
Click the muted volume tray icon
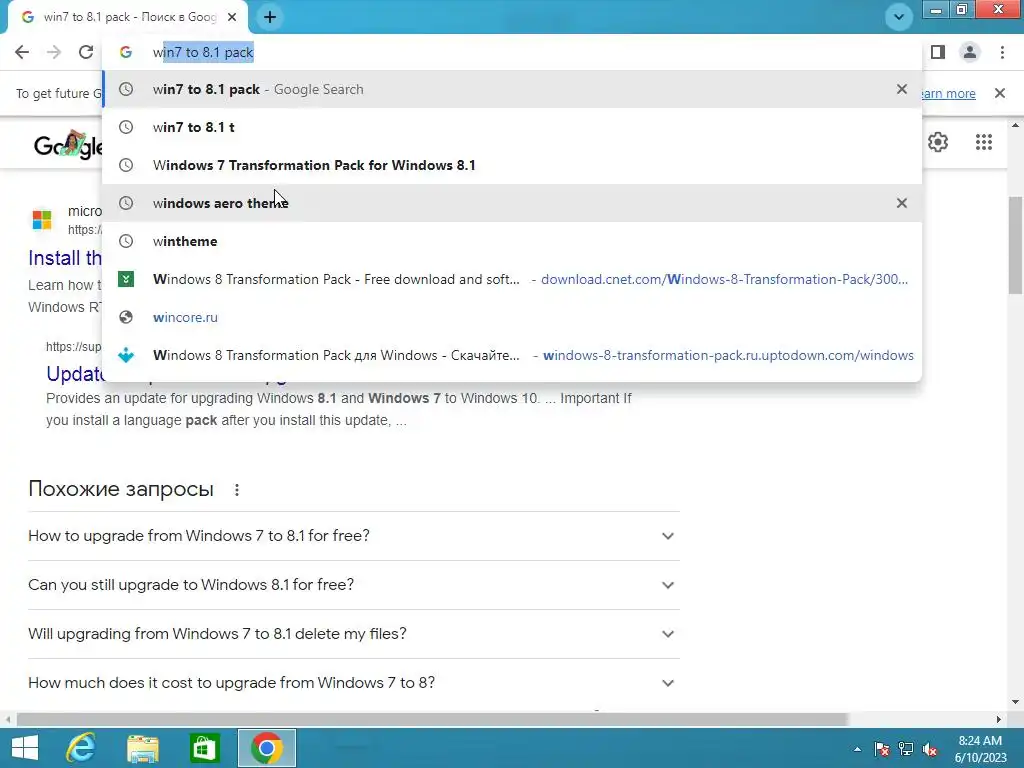click(930, 749)
